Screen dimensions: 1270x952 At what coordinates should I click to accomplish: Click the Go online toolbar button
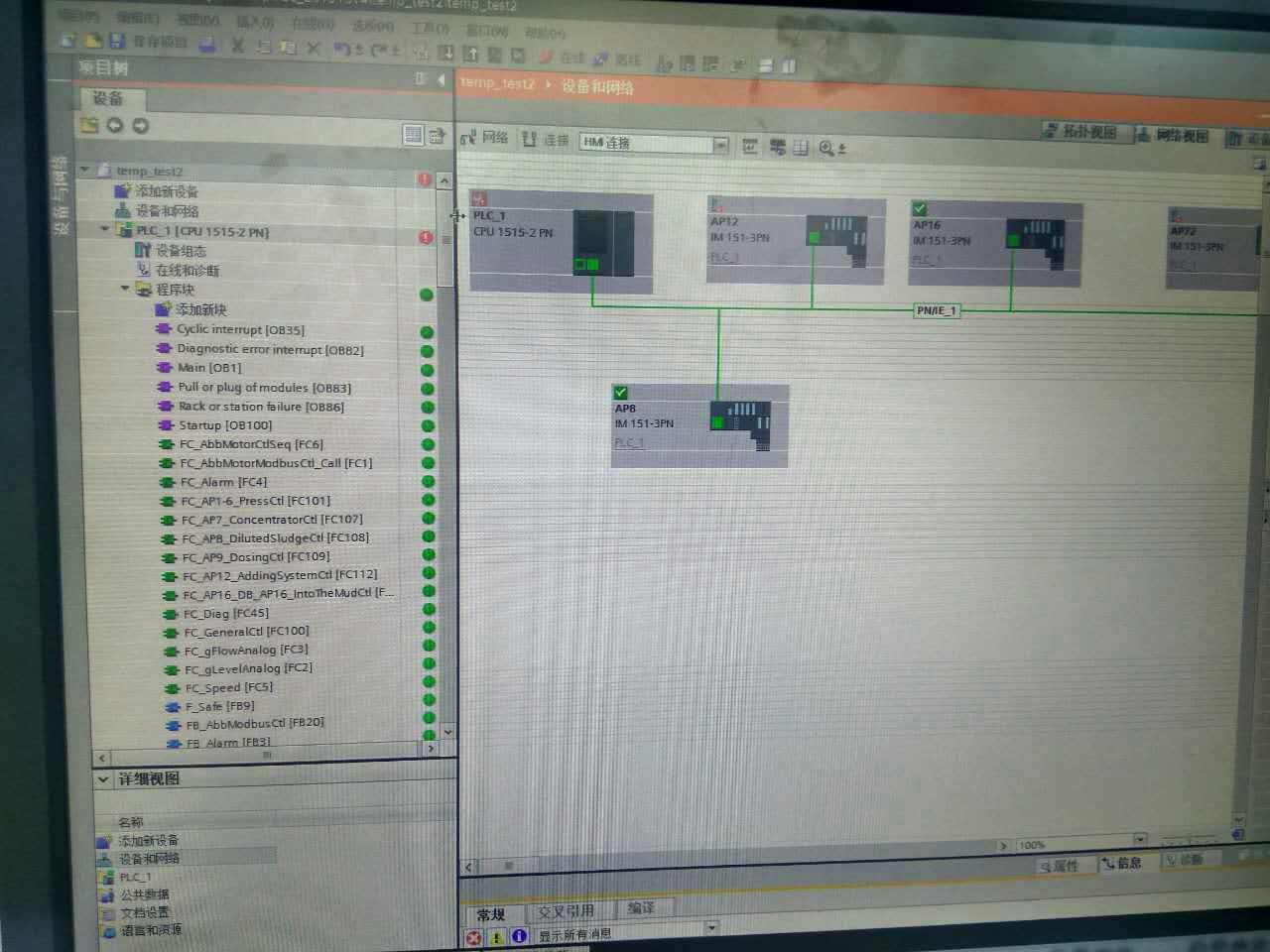click(563, 58)
